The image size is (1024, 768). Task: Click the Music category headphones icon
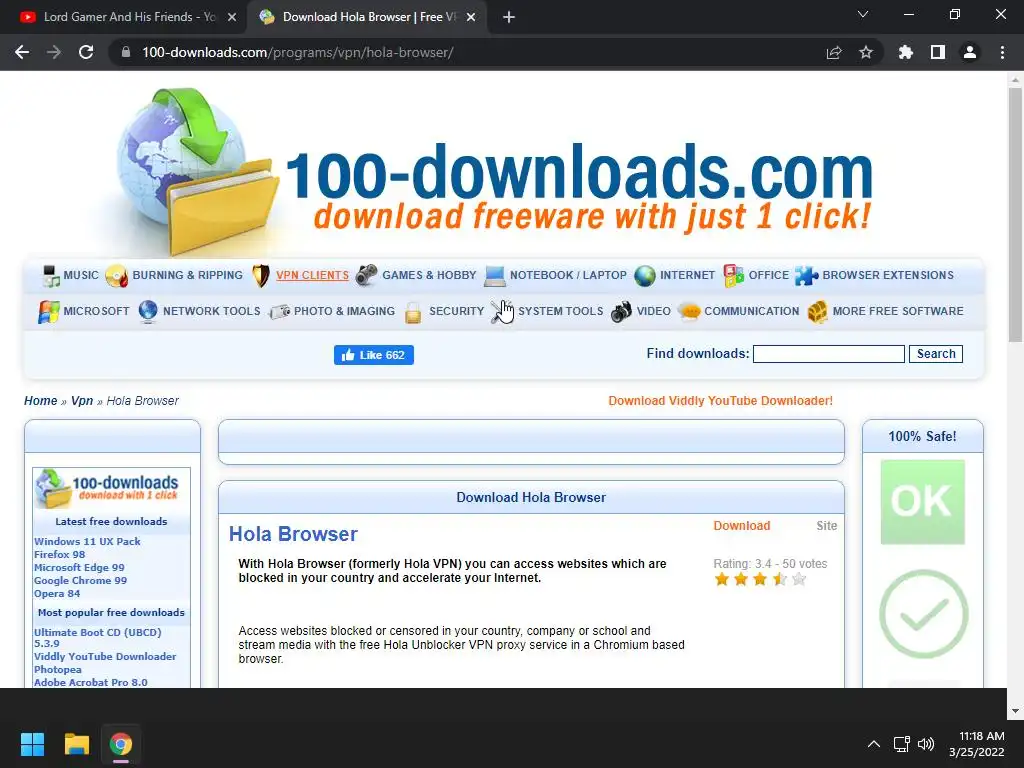[51, 276]
